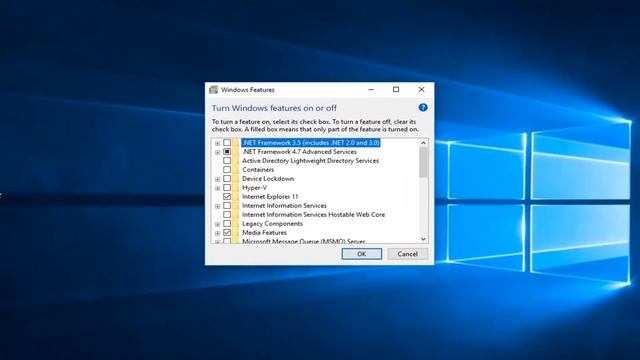Click the folder icon beside Internet Explorer 11

click(236, 197)
